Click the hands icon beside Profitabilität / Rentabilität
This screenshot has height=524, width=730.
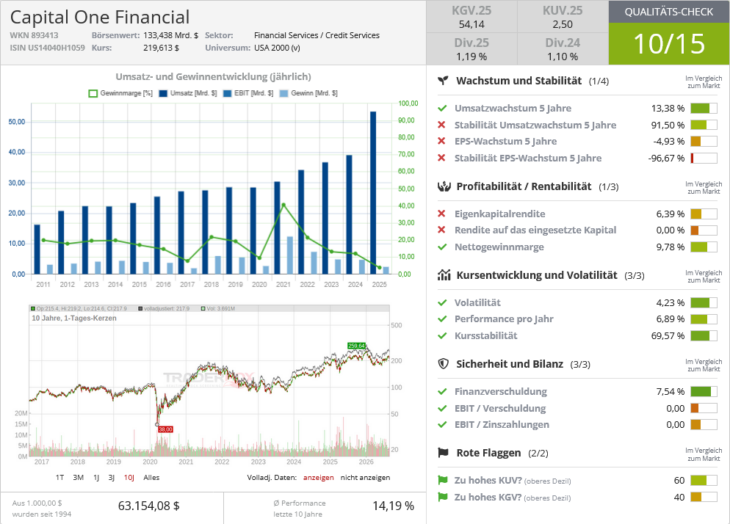point(444,187)
